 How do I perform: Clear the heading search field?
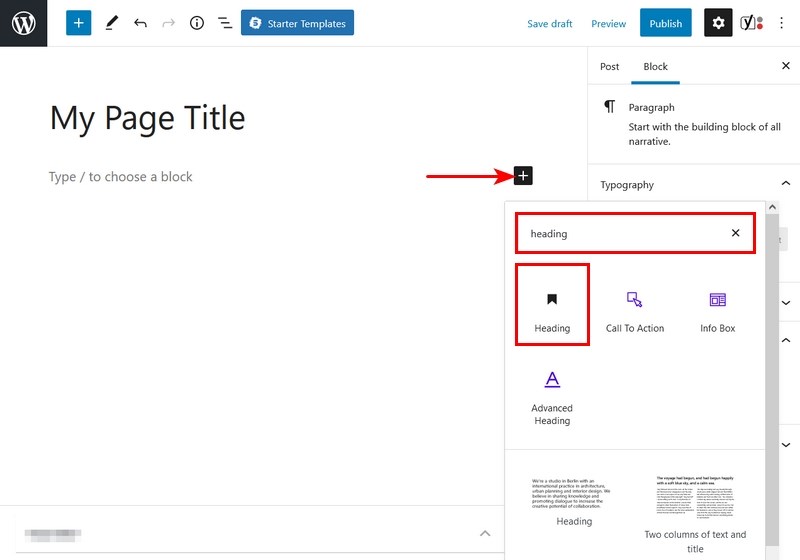coord(735,233)
